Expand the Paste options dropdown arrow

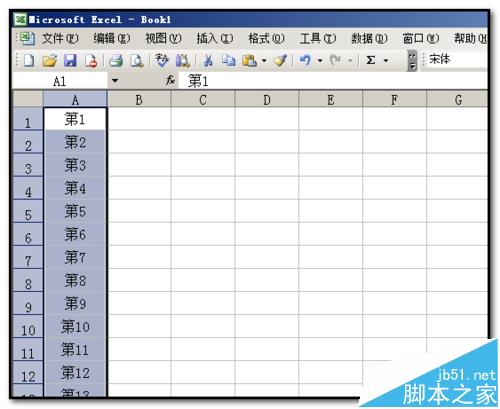(264, 61)
